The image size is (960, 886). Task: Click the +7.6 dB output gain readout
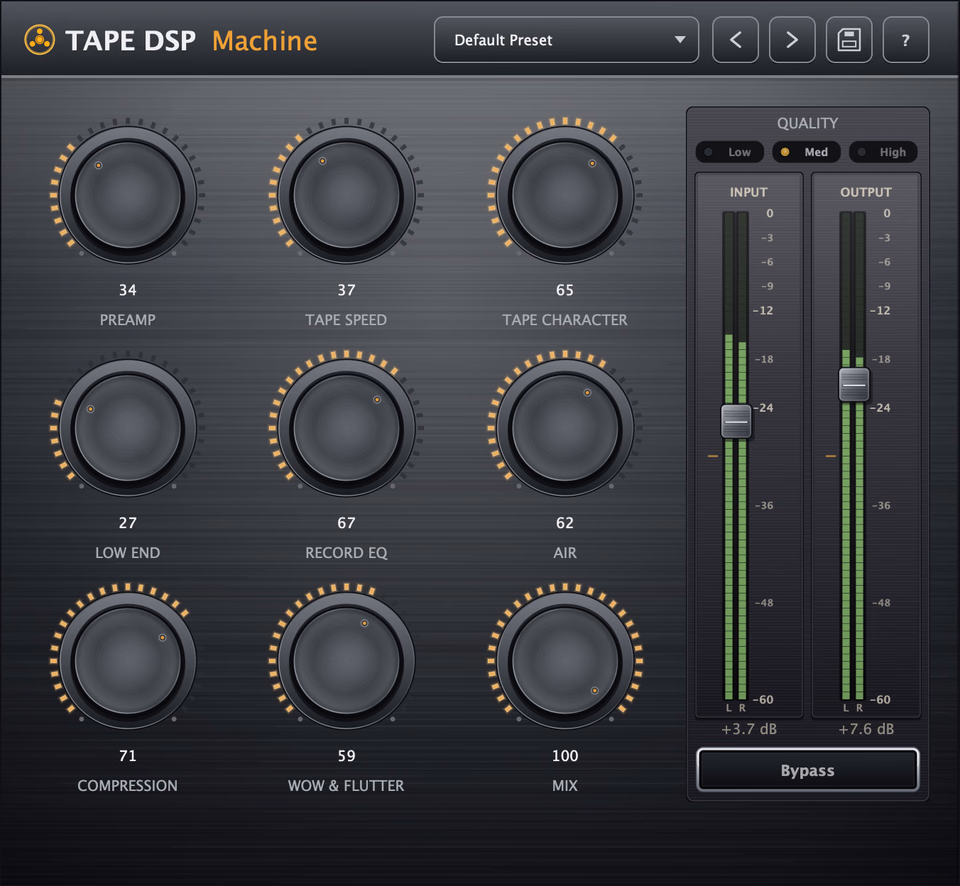[866, 729]
